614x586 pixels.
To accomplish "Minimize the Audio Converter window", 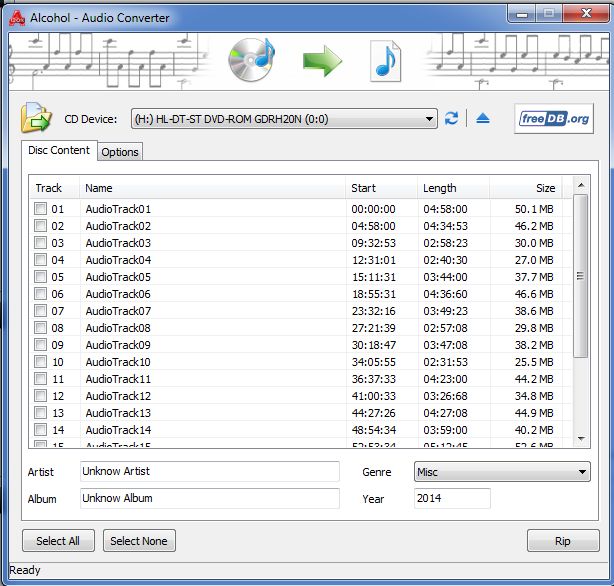I will pos(522,14).
